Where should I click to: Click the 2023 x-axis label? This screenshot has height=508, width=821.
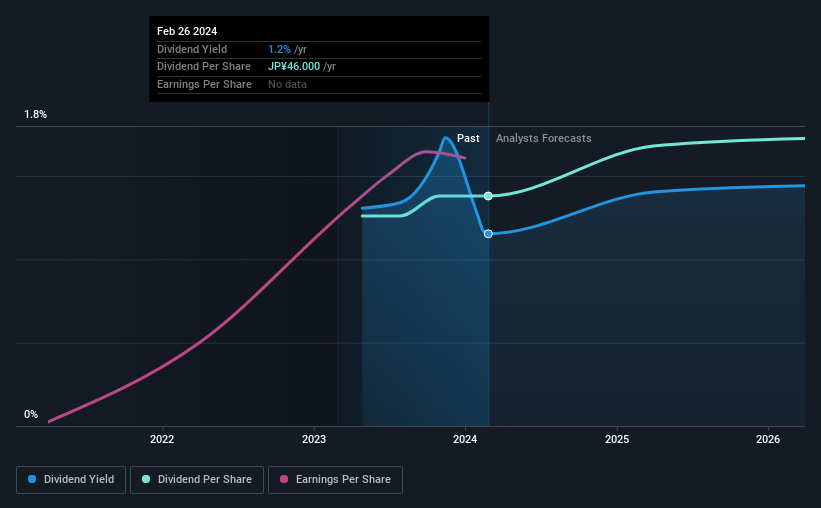[x=314, y=439]
